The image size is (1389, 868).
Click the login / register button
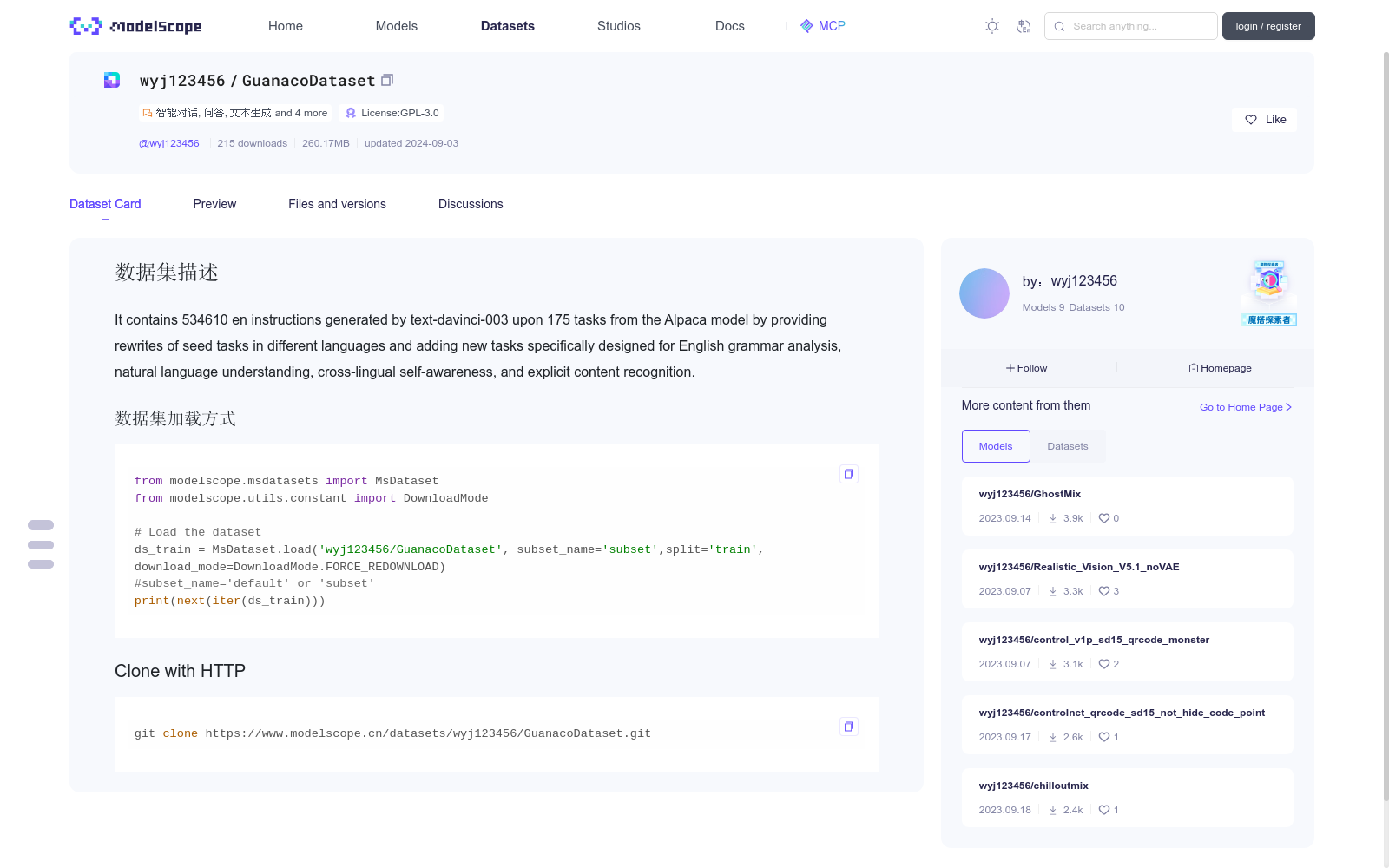1267,26
